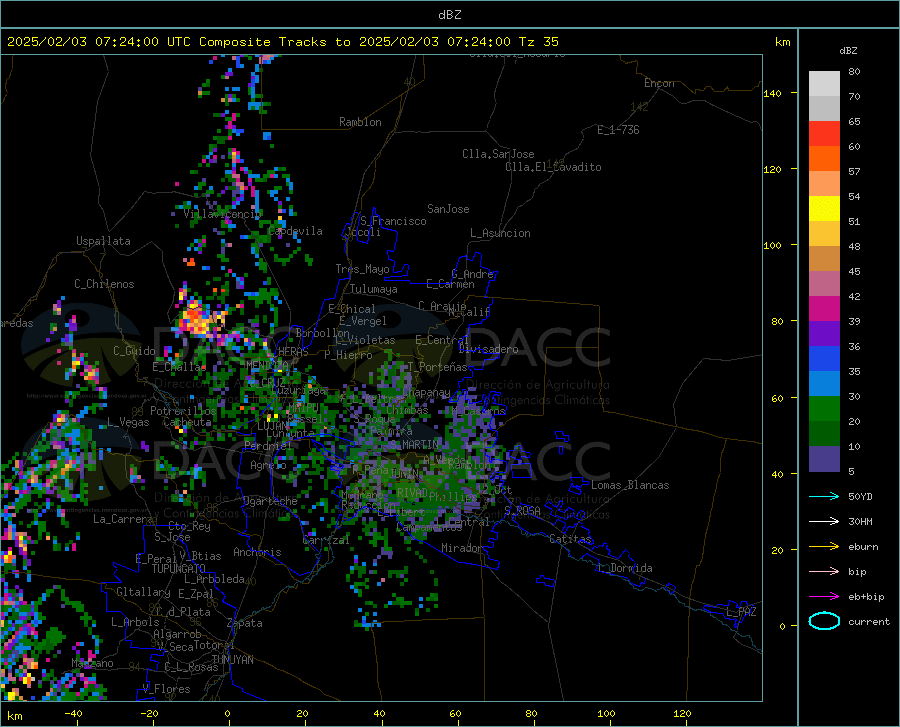Click the 'Algarrob' map label

pos(177,634)
